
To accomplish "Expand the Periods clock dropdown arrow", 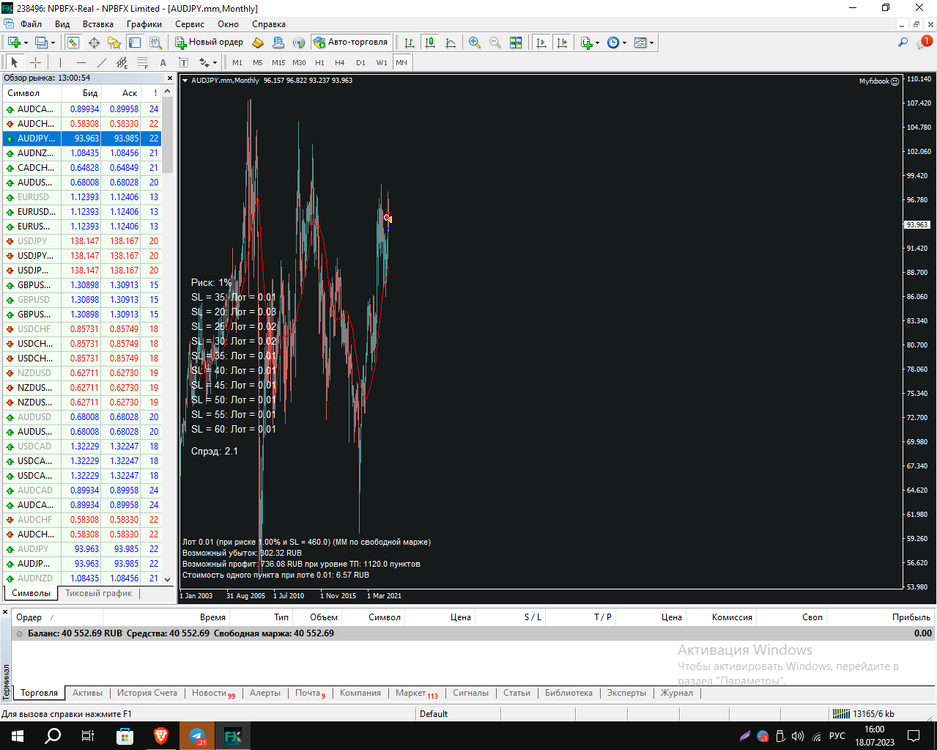I will (x=624, y=42).
